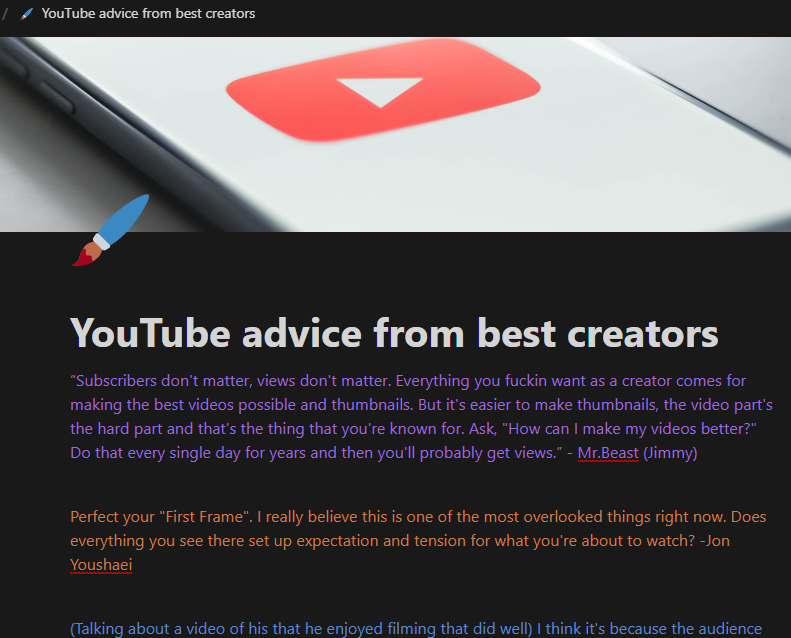Viewport: 791px width, 638px height.
Task: Click the orange paragraph 'Perfect your First Frame'
Action: (418, 541)
